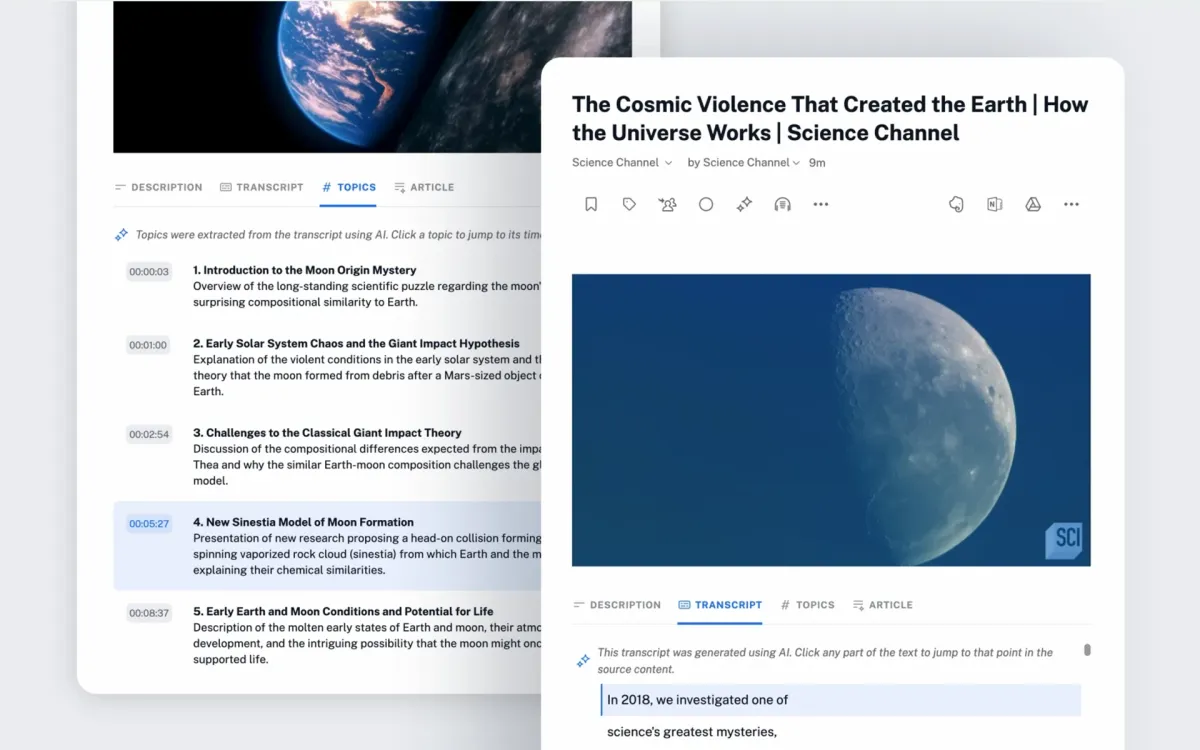Click the headphones listen icon
The image size is (1200, 750).
(783, 204)
